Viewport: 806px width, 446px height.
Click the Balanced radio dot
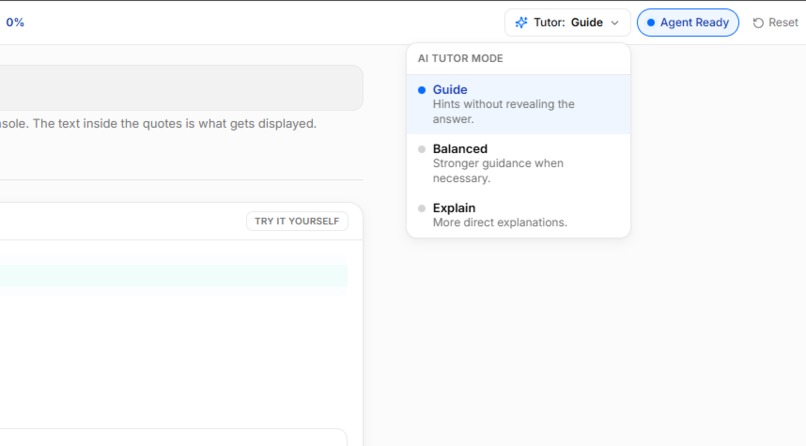click(x=422, y=150)
